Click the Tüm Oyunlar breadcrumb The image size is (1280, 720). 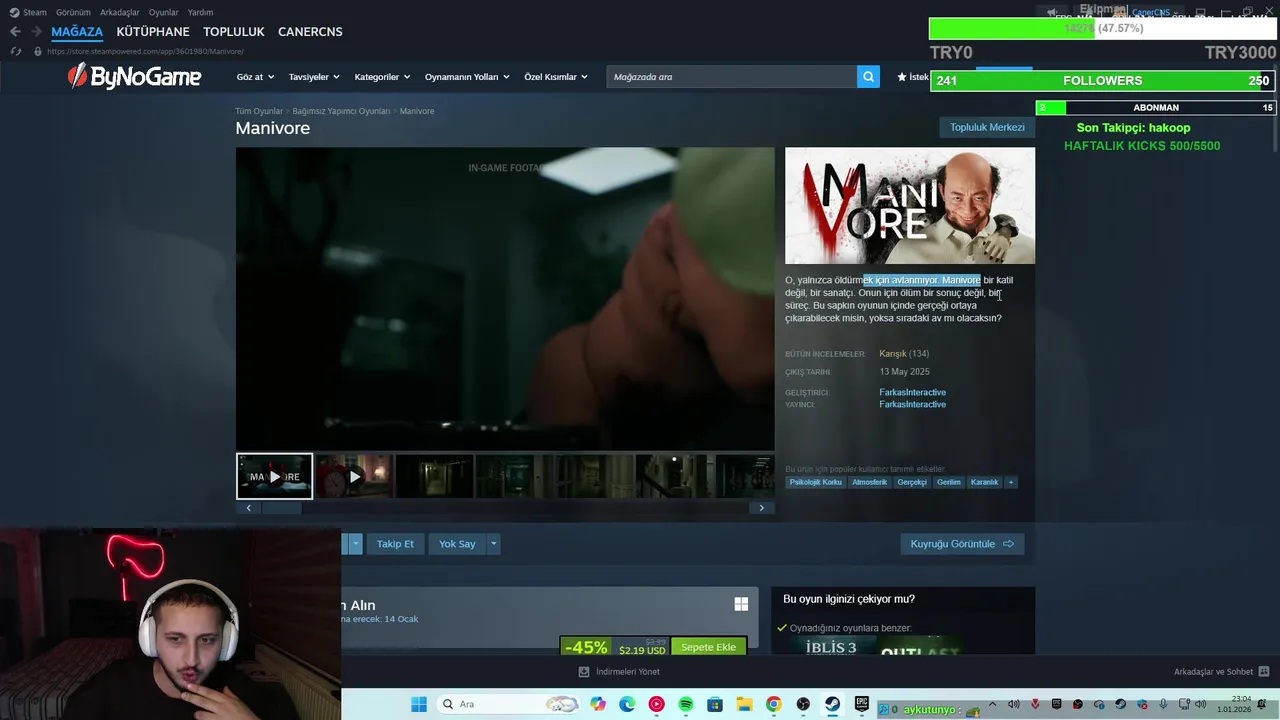point(259,111)
